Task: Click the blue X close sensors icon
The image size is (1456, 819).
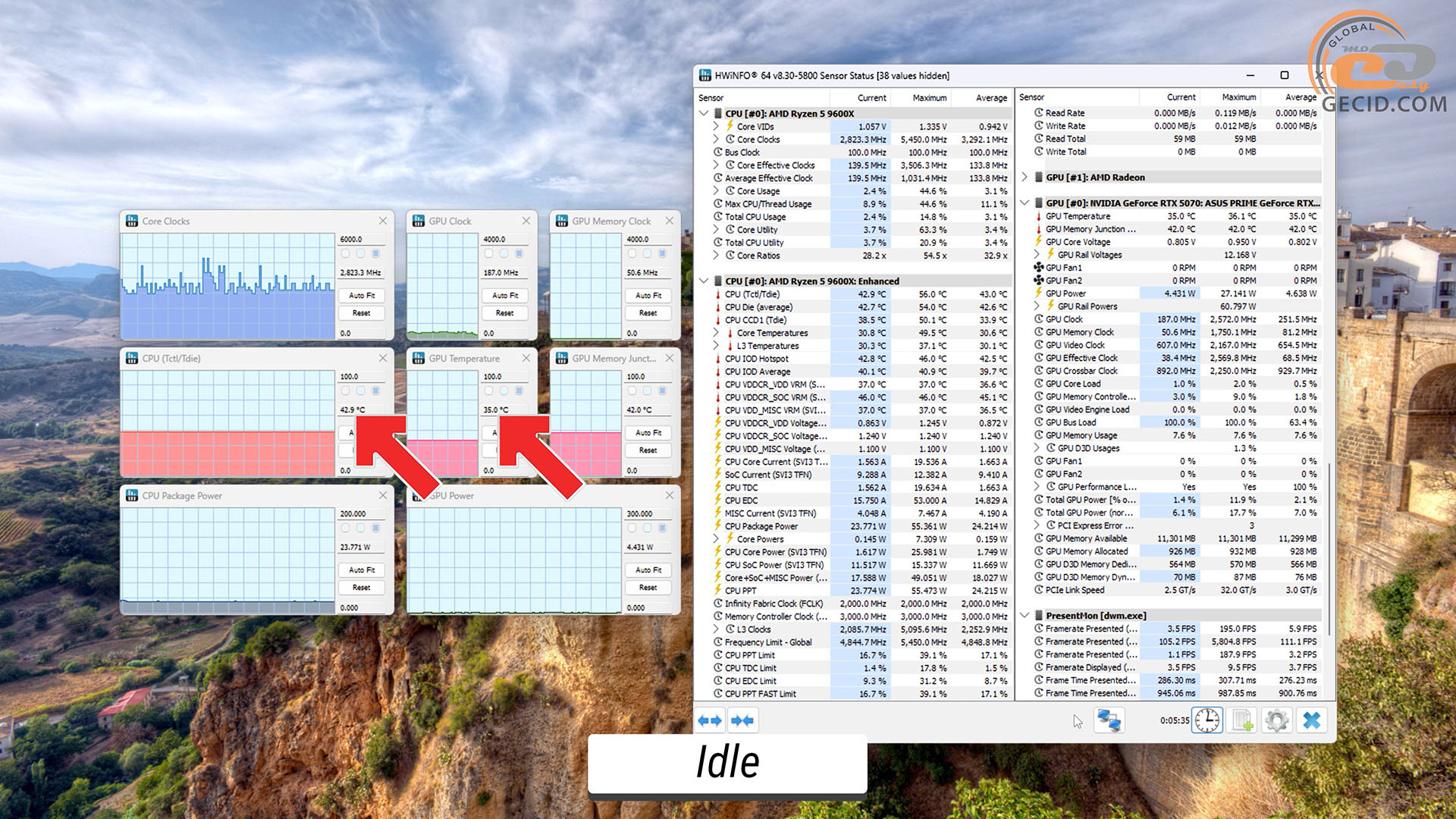Action: (x=1311, y=720)
